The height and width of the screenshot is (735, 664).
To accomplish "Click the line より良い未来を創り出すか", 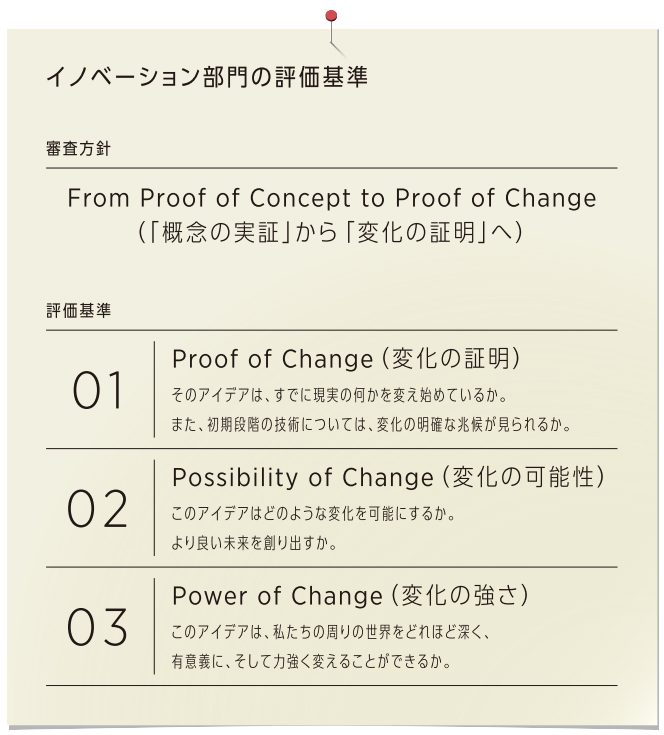I will point(254,543).
